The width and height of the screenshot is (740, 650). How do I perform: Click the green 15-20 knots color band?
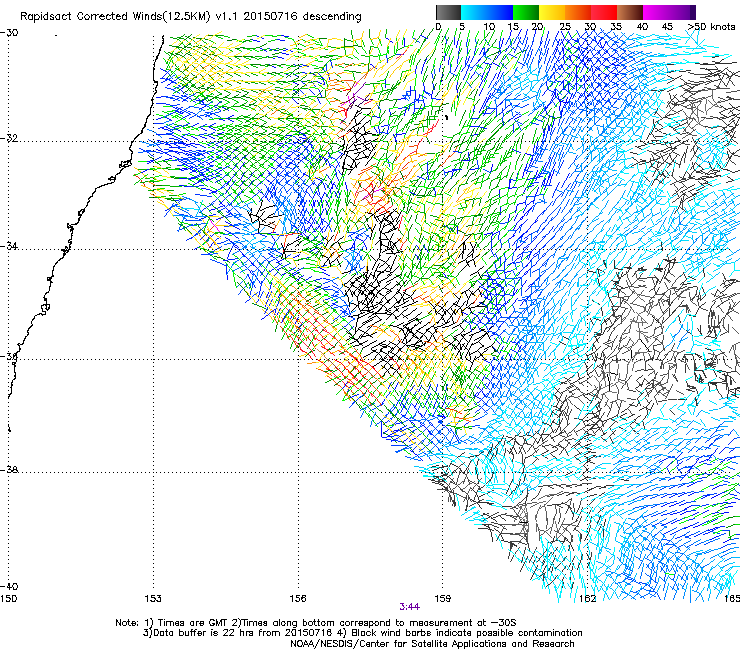[526, 12]
